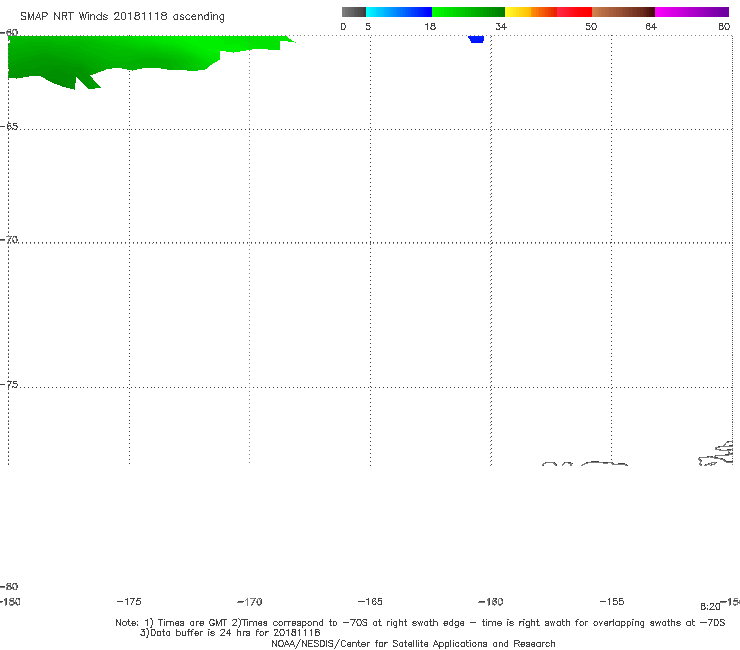Click the latitude label '-80' on the left axis

click(x=9, y=587)
